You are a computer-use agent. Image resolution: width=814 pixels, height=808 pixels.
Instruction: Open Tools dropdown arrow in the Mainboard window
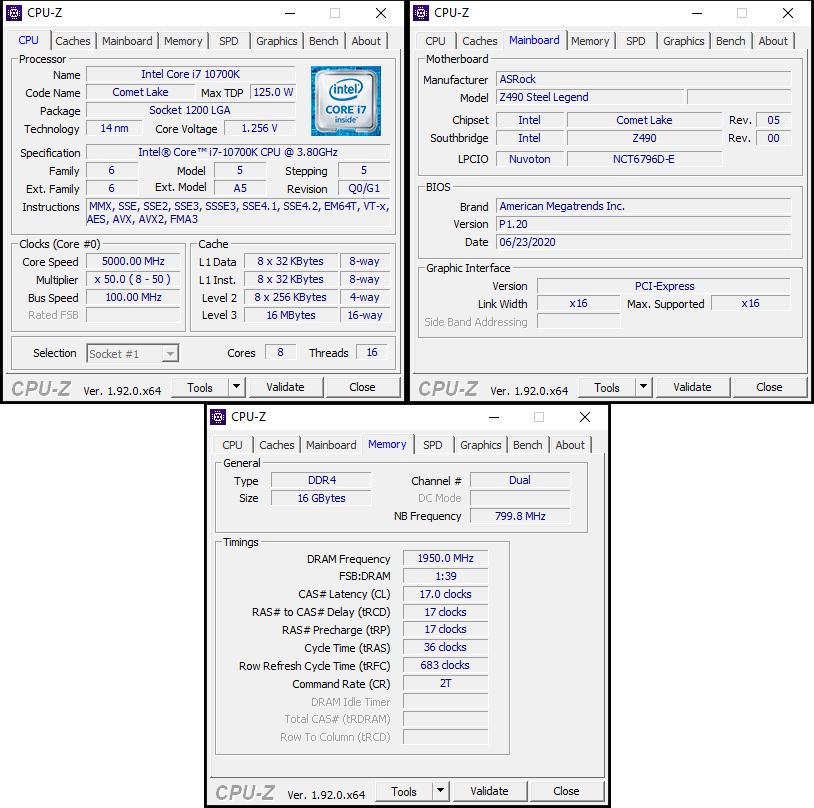point(643,387)
